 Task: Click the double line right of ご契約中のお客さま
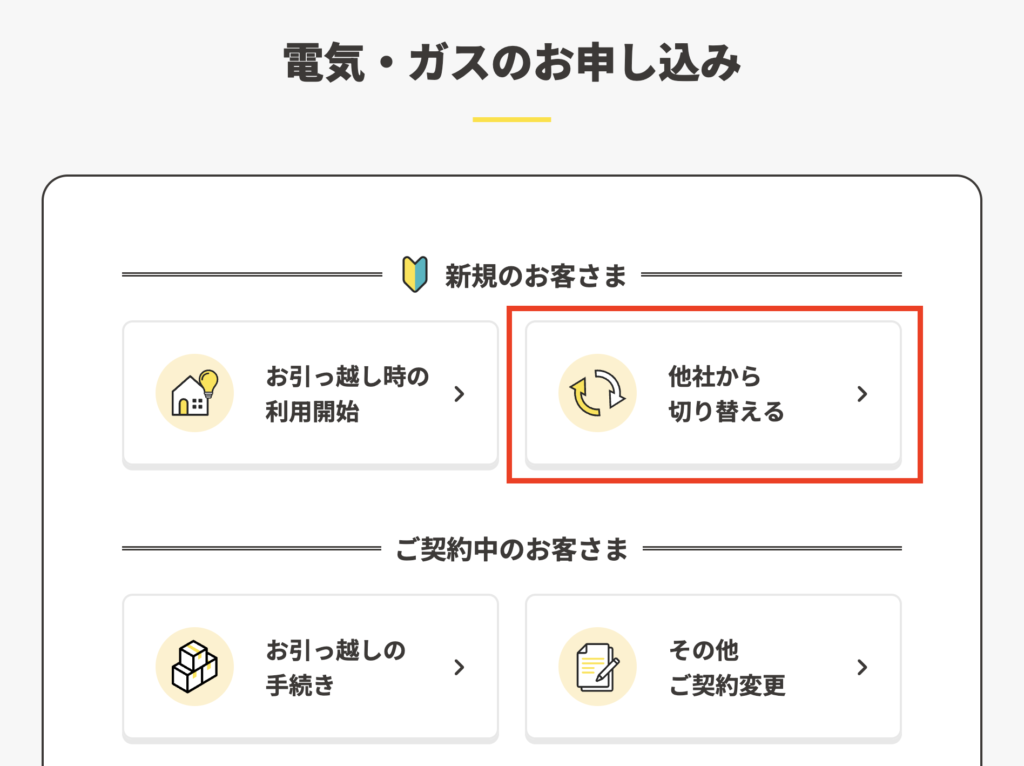tap(771, 548)
